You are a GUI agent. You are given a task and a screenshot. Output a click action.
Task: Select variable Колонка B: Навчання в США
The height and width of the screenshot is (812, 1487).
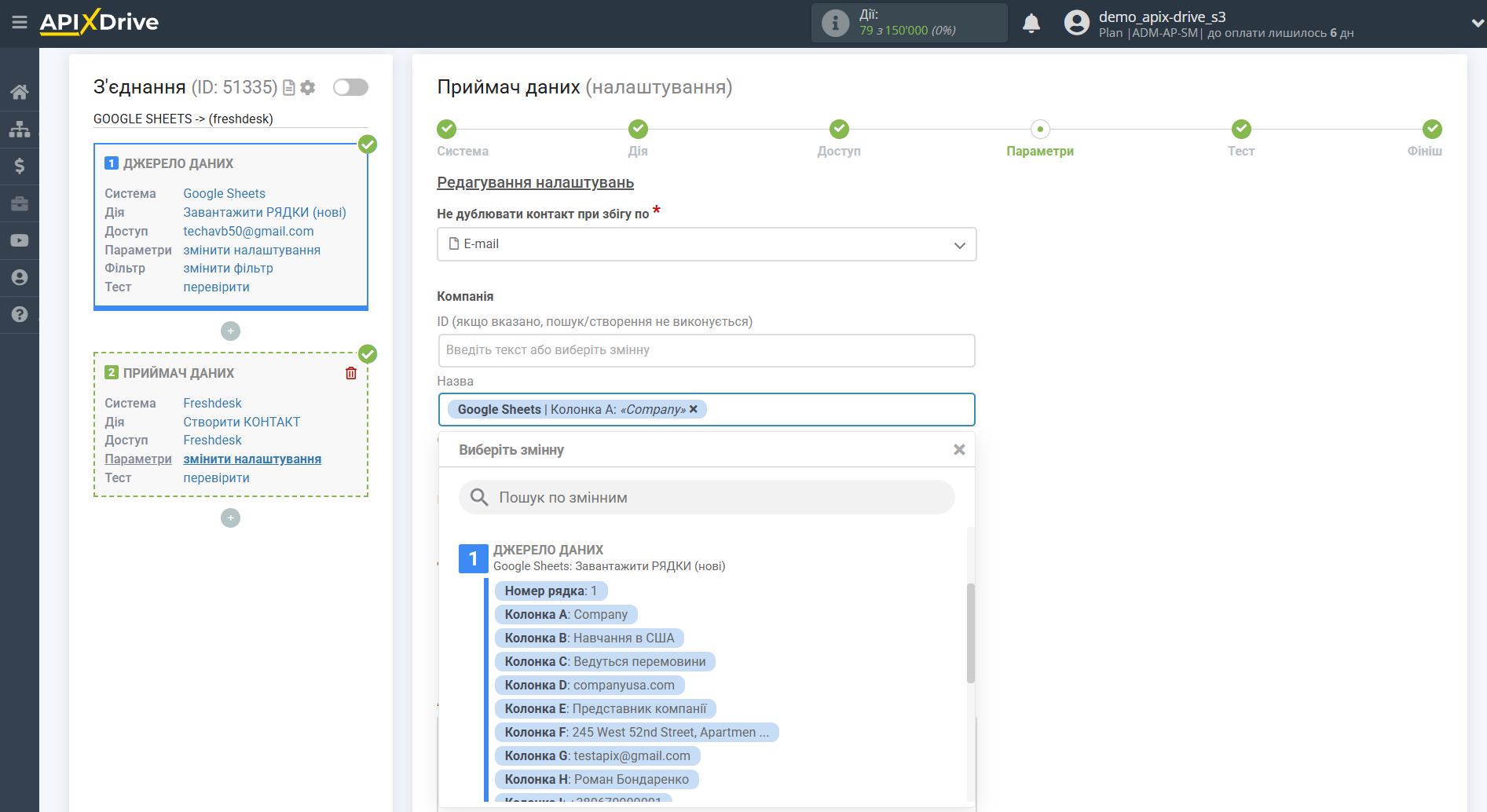(x=589, y=638)
